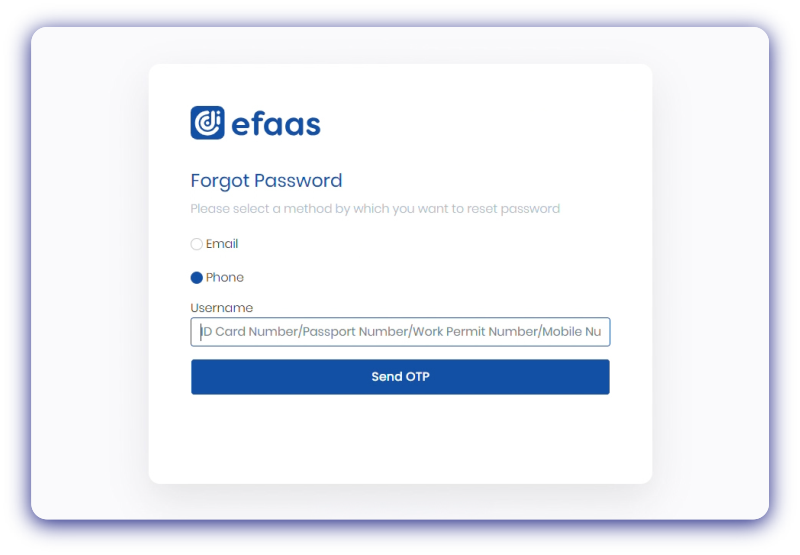Click the text cursor at the Username field start
Viewport: 800px width, 555px height.
pyautogui.click(x=200, y=332)
